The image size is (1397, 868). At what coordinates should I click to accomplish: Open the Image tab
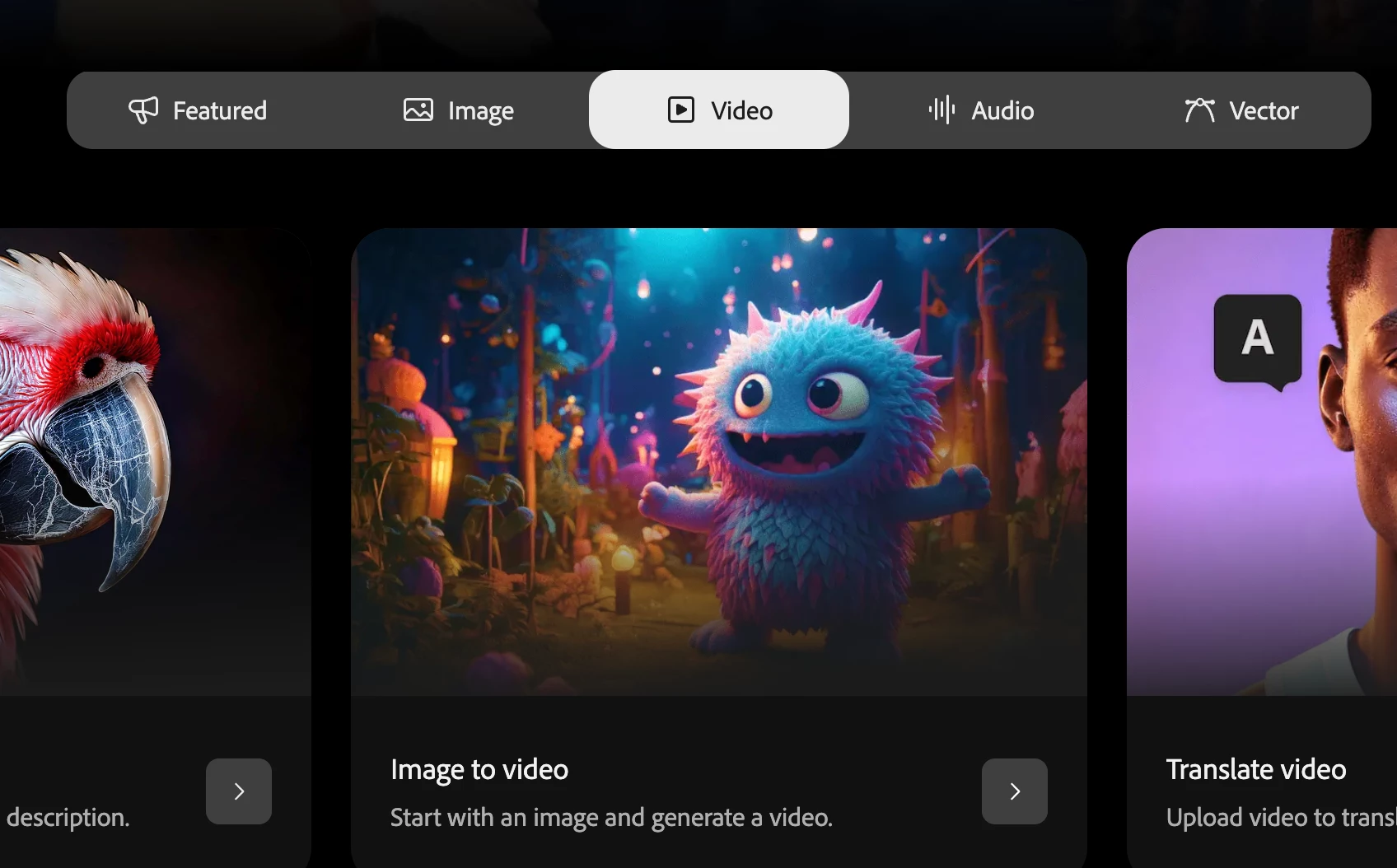459,110
